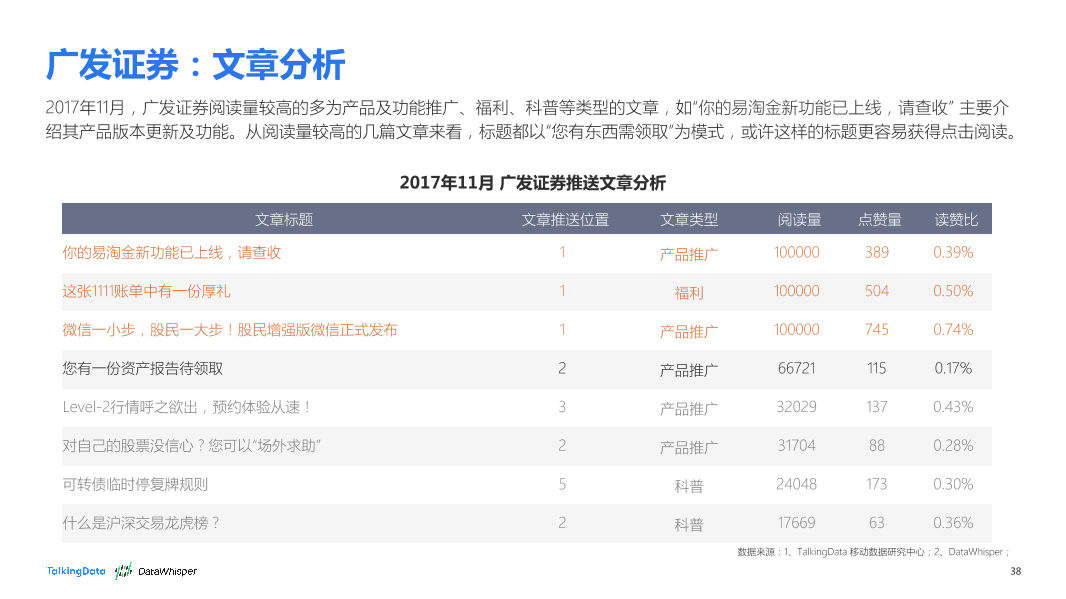
Task: Click push position 5 in 可转债 row
Action: (562, 485)
